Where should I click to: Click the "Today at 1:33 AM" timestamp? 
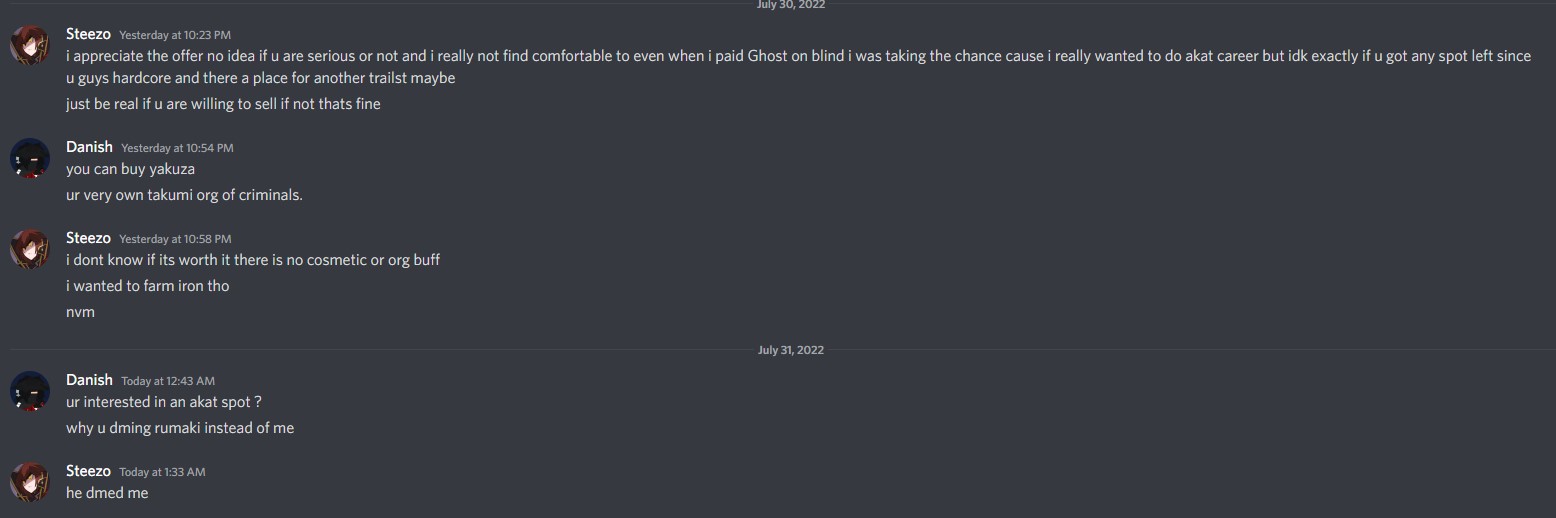pos(162,472)
